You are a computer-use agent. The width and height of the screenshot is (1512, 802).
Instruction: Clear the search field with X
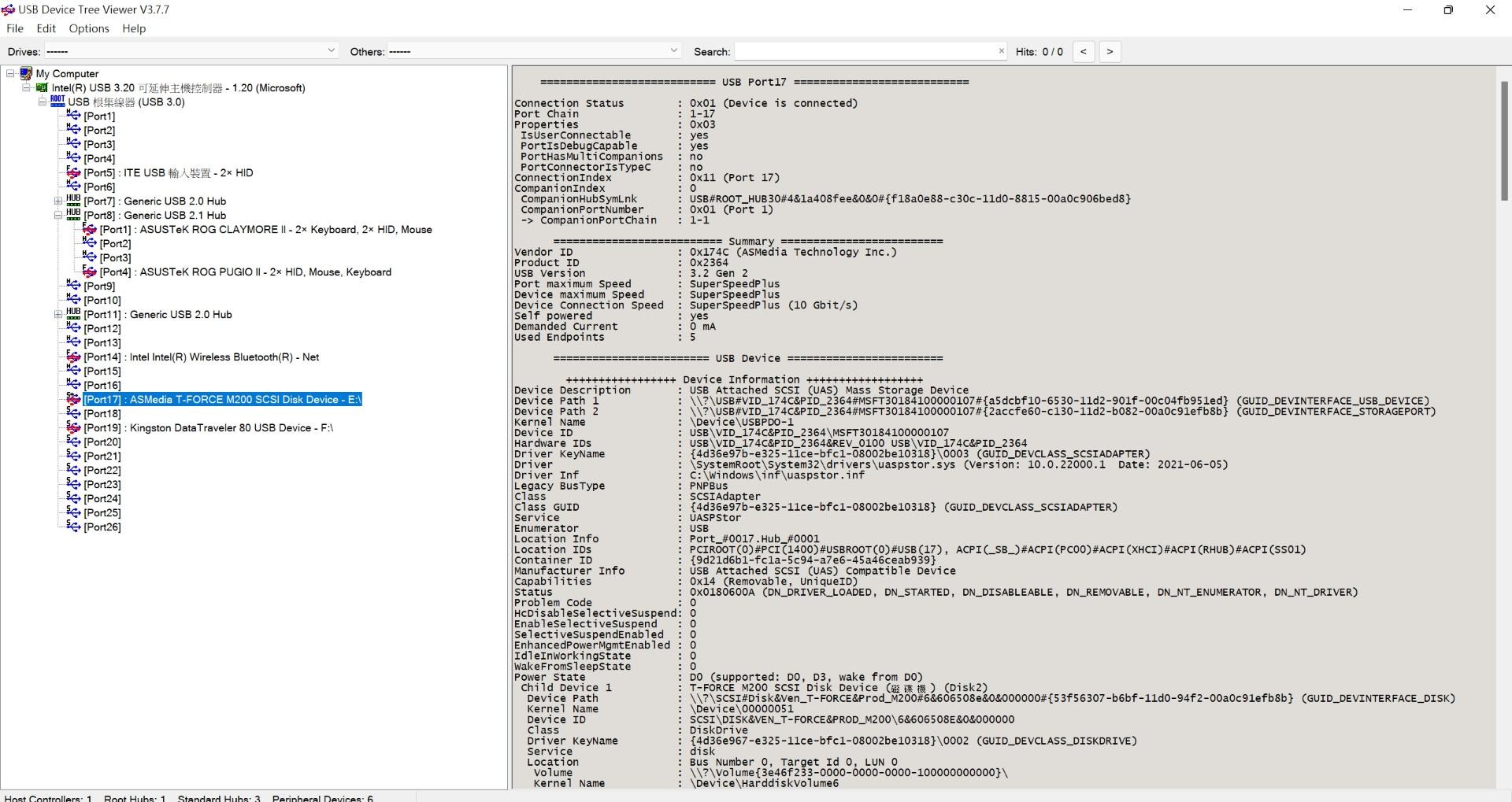coord(1001,51)
